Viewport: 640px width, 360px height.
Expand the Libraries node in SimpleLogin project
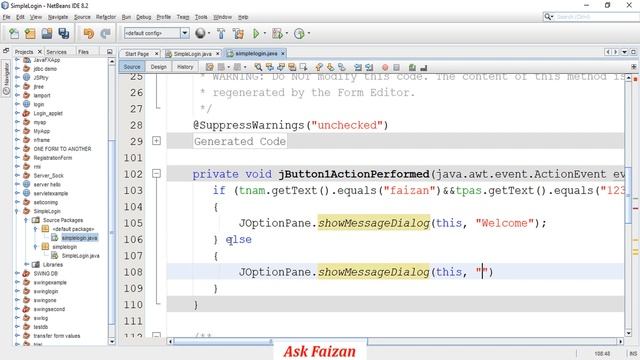tap(27, 264)
